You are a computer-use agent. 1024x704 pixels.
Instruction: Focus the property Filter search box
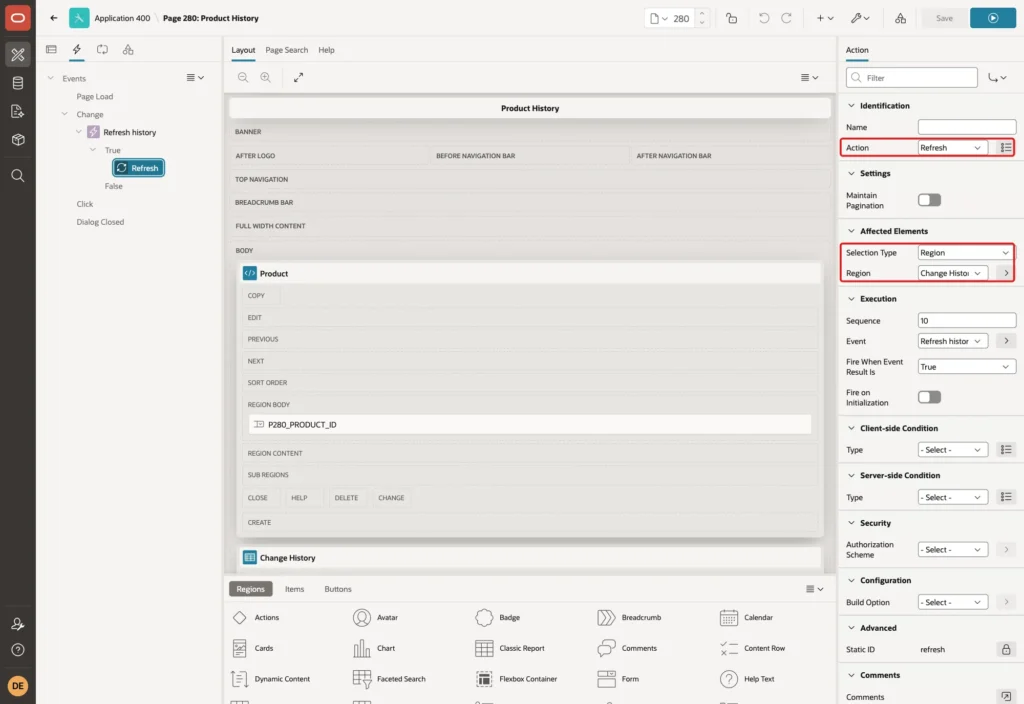point(912,78)
